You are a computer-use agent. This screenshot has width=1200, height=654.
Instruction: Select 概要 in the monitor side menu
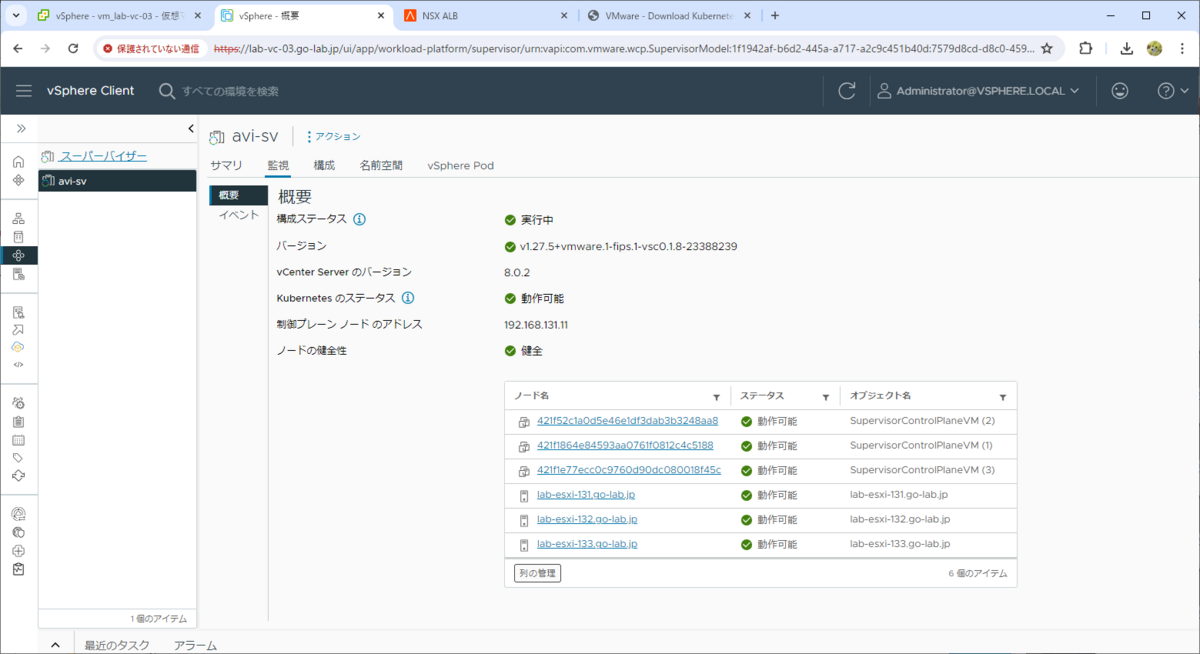click(238, 195)
